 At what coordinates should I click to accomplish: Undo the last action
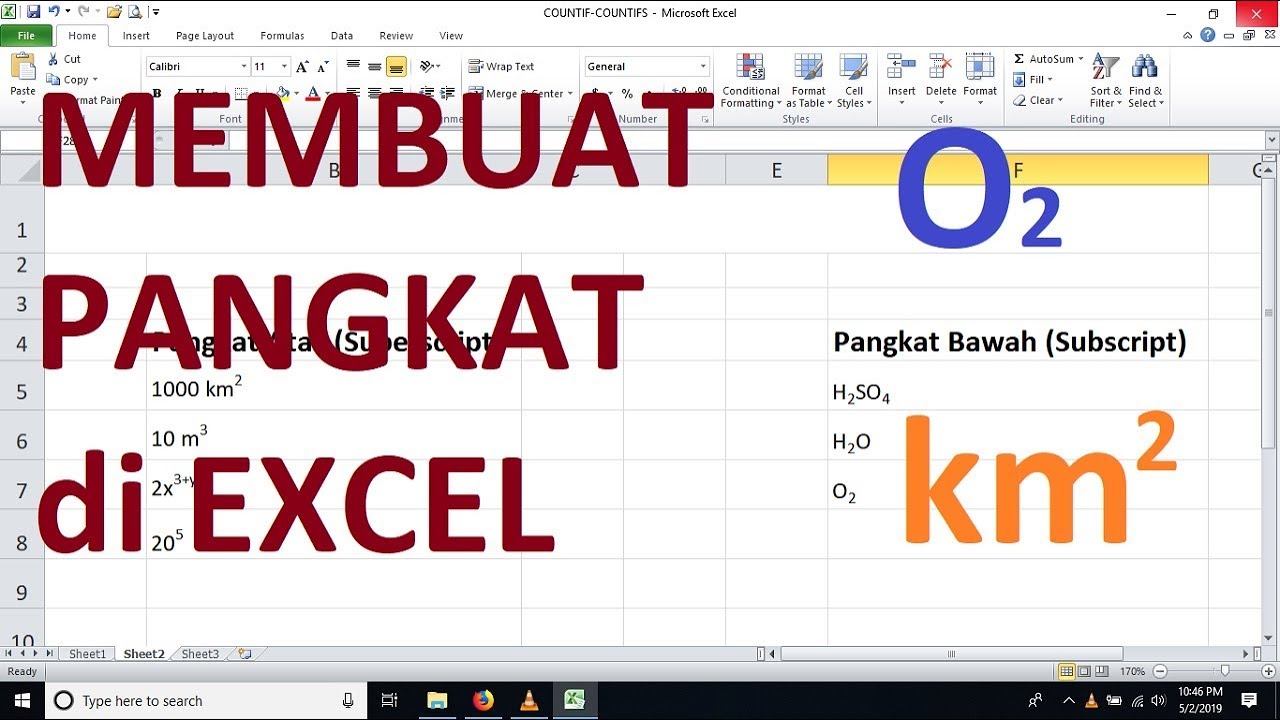[x=55, y=12]
